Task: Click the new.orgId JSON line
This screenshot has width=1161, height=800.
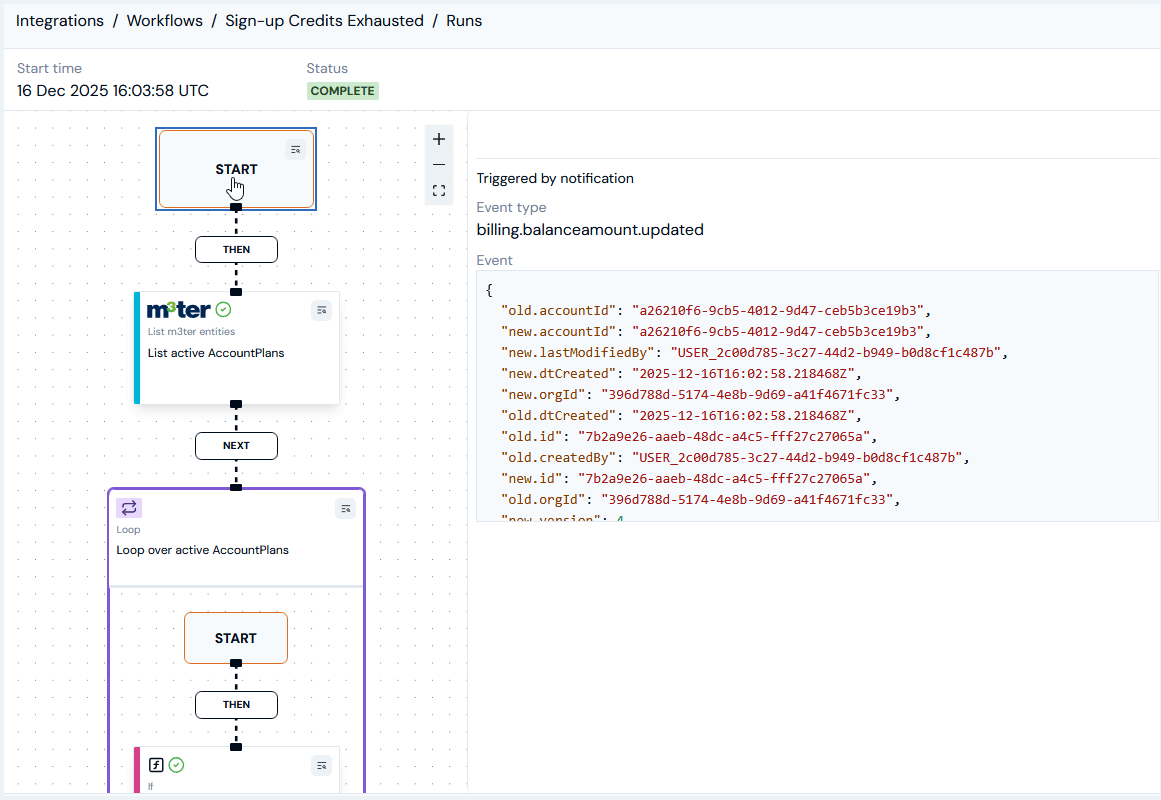Action: 700,395
